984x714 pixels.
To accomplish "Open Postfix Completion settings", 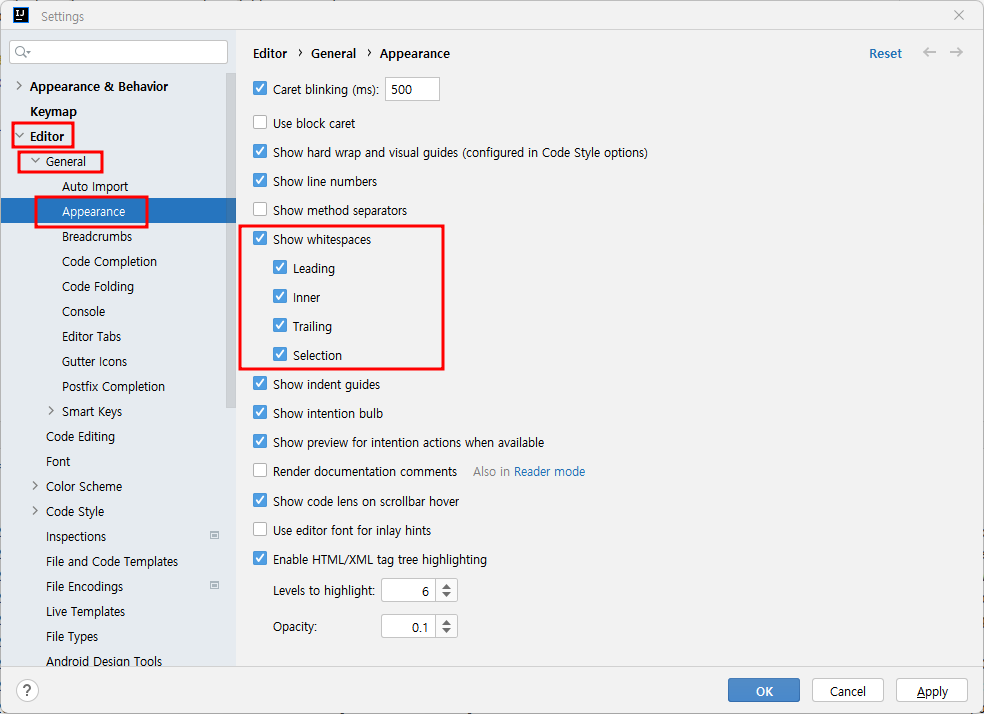I will (113, 387).
